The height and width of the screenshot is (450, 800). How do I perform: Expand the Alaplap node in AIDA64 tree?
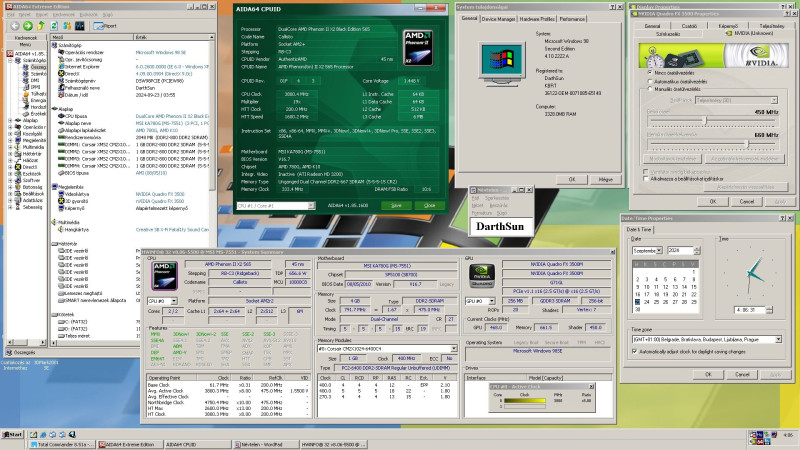pyautogui.click(x=10, y=120)
